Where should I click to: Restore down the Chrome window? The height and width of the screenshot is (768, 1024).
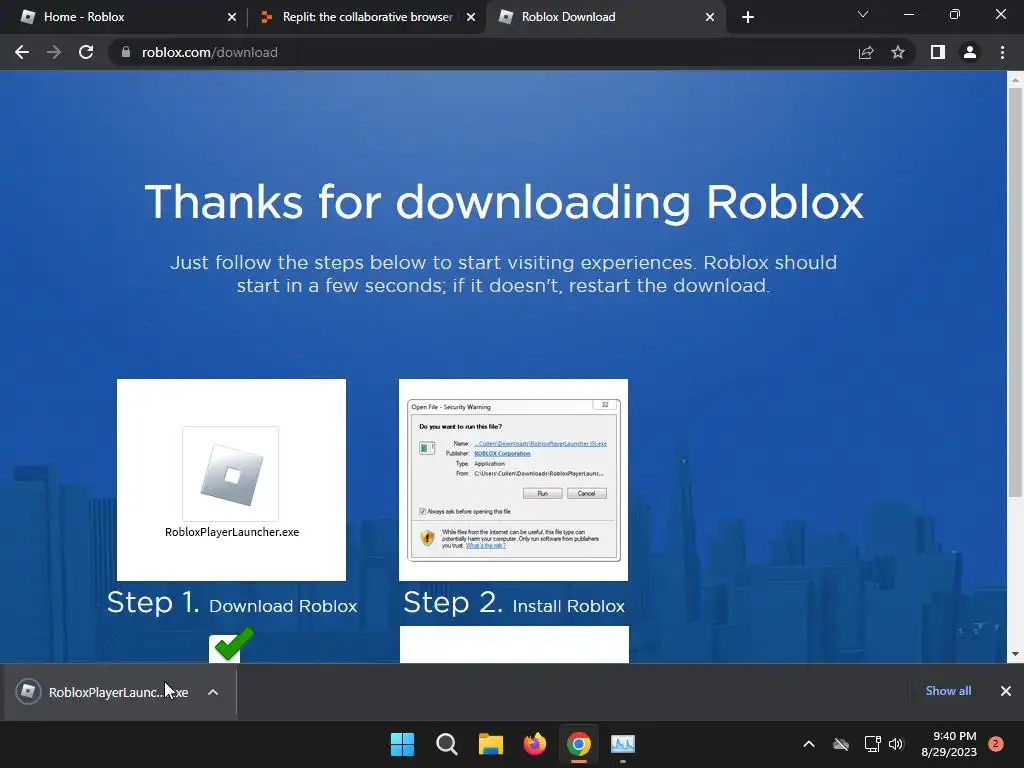click(x=955, y=14)
